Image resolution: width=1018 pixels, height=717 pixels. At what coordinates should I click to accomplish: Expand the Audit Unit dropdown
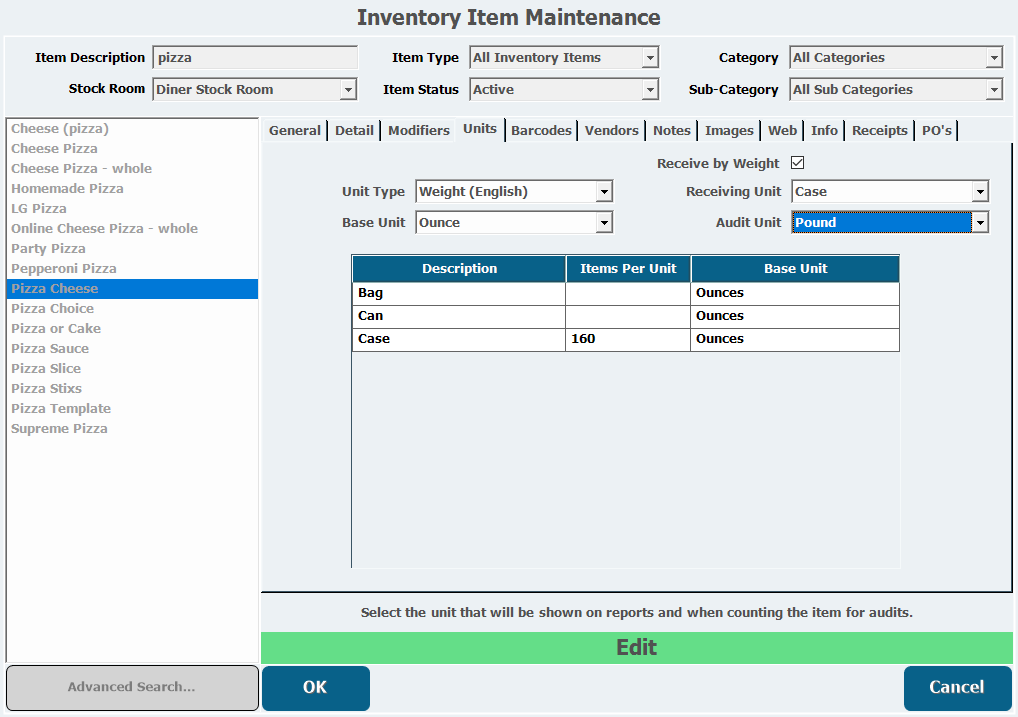889,222
